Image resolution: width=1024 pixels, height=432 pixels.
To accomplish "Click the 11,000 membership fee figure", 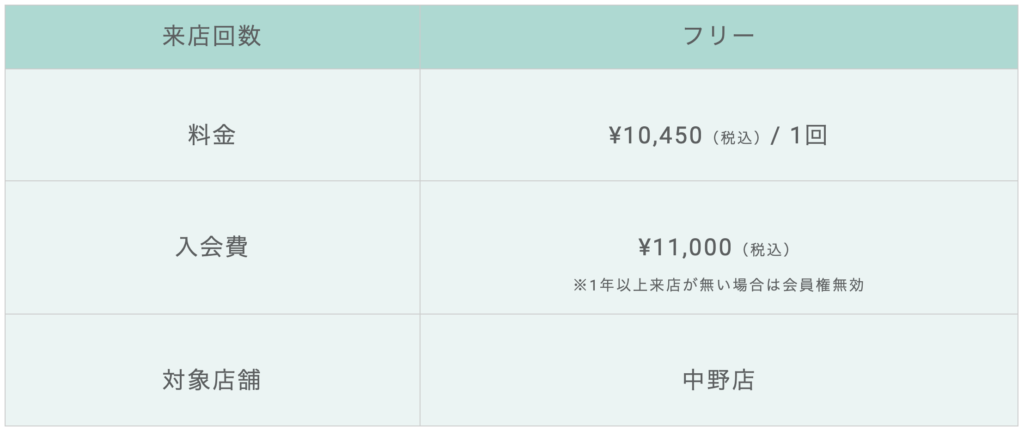I will (693, 248).
